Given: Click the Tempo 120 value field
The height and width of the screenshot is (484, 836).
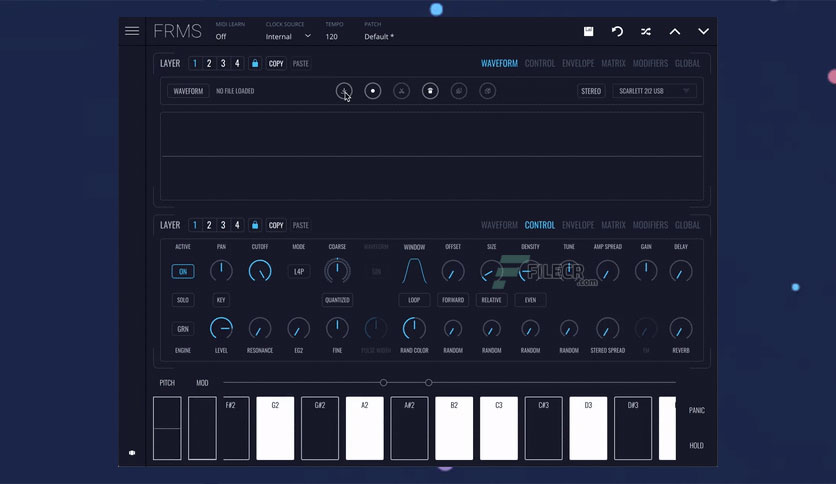Looking at the screenshot, I should [x=331, y=36].
